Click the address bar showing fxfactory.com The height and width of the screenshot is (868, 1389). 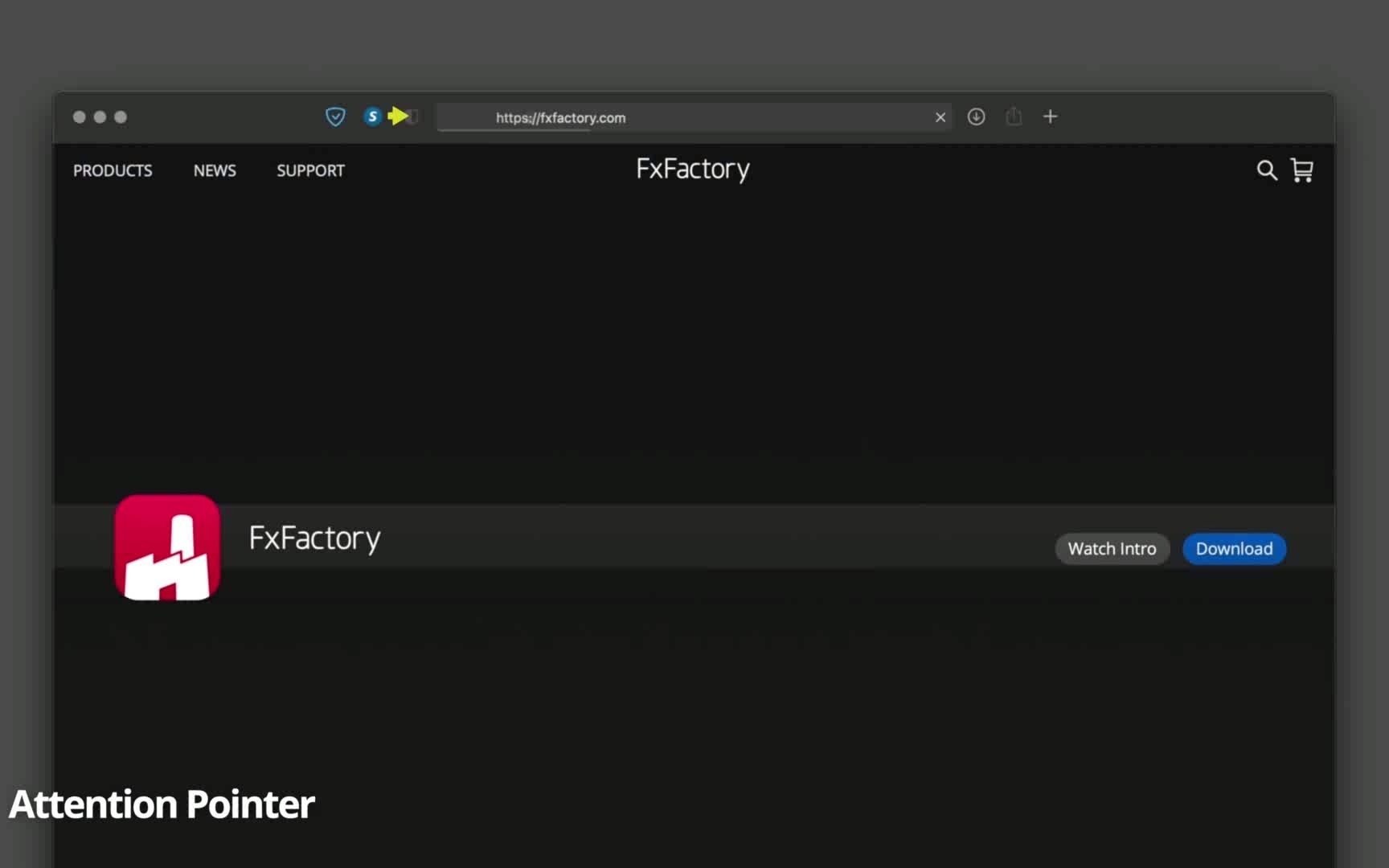pyautogui.click(x=694, y=117)
